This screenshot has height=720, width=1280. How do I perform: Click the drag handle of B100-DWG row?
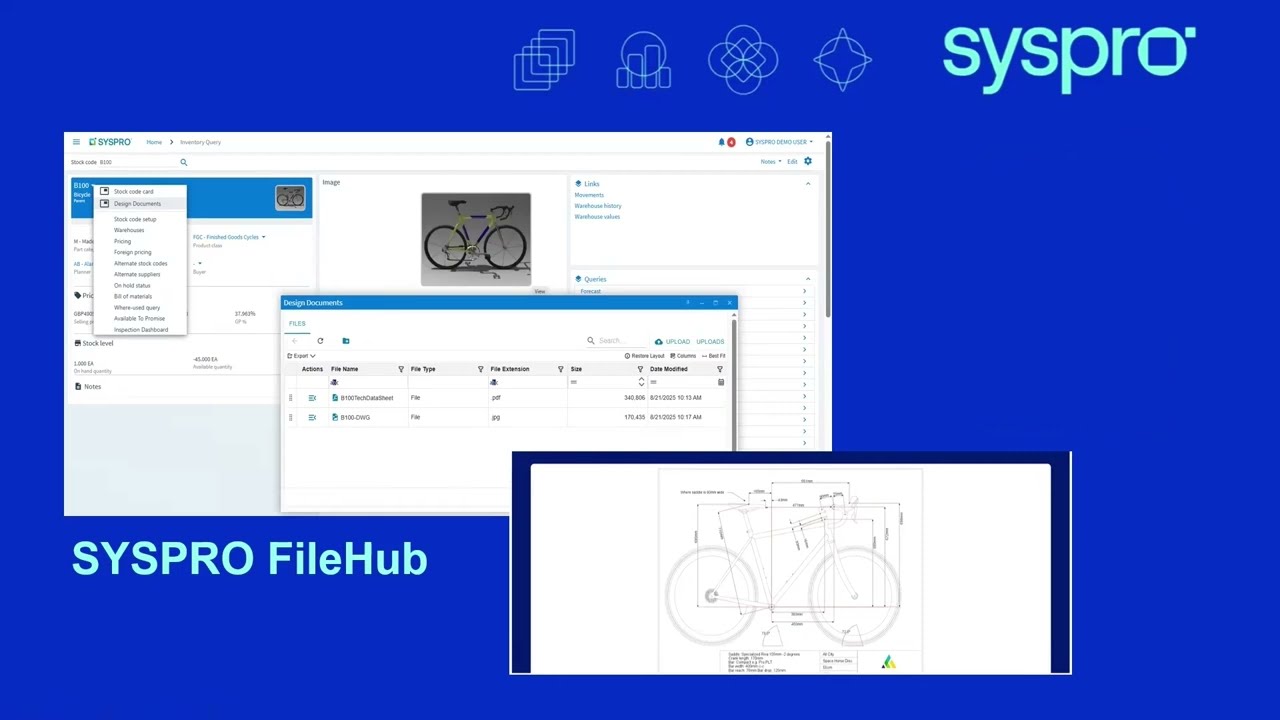click(x=291, y=417)
